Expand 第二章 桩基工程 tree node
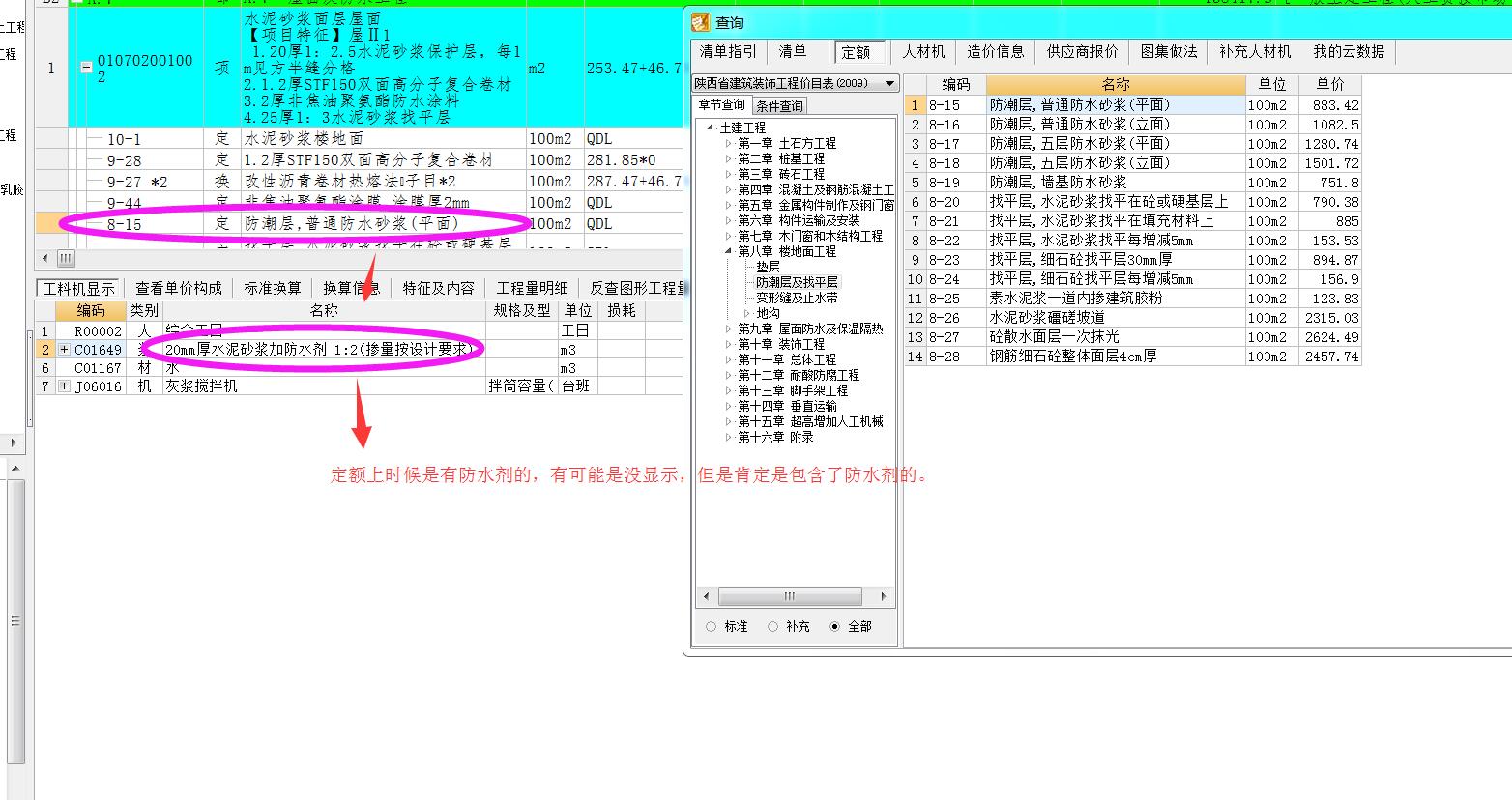 click(x=729, y=158)
